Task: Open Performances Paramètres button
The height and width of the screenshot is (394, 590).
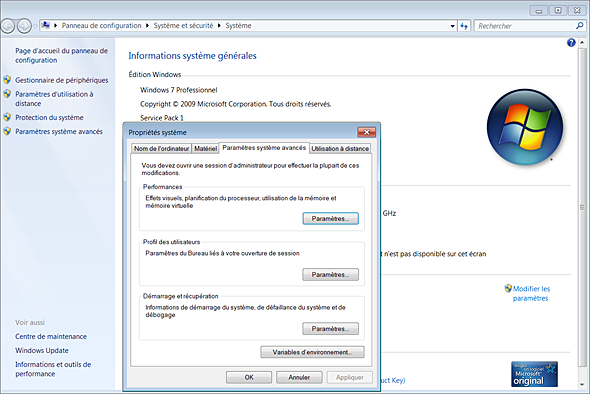Action: 330,219
